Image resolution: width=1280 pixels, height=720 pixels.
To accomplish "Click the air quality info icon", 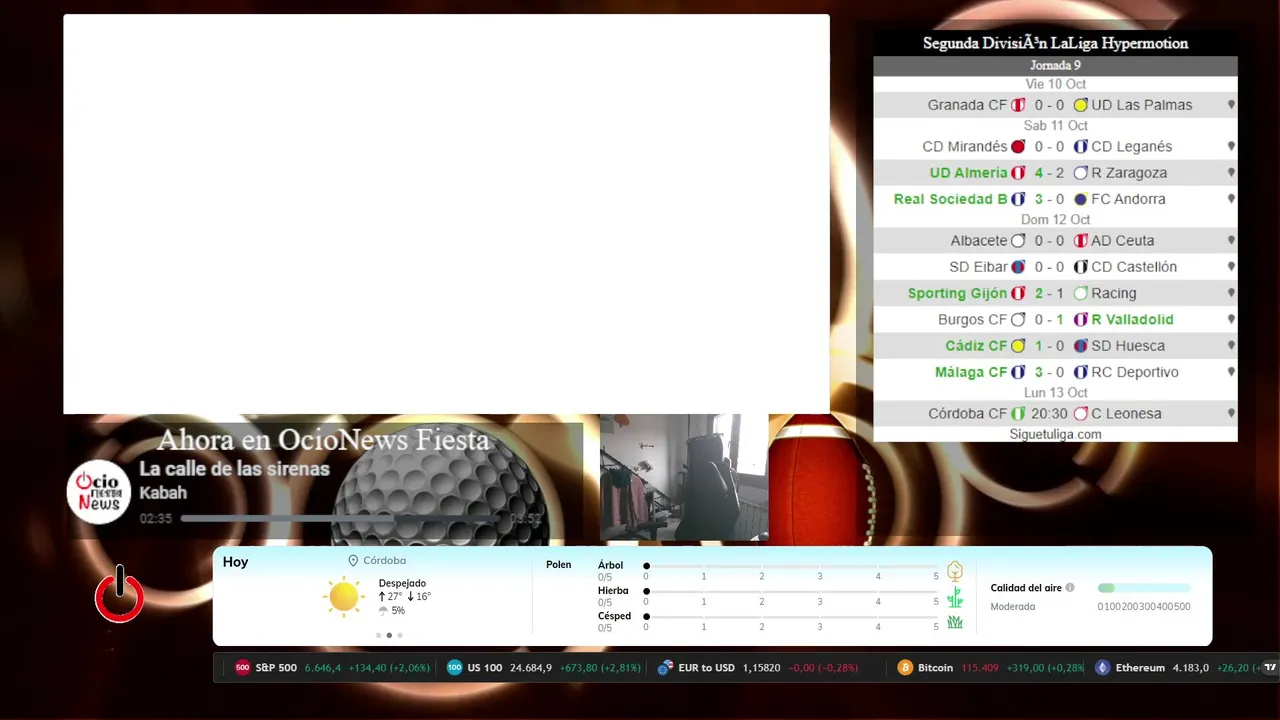I will click(1070, 588).
